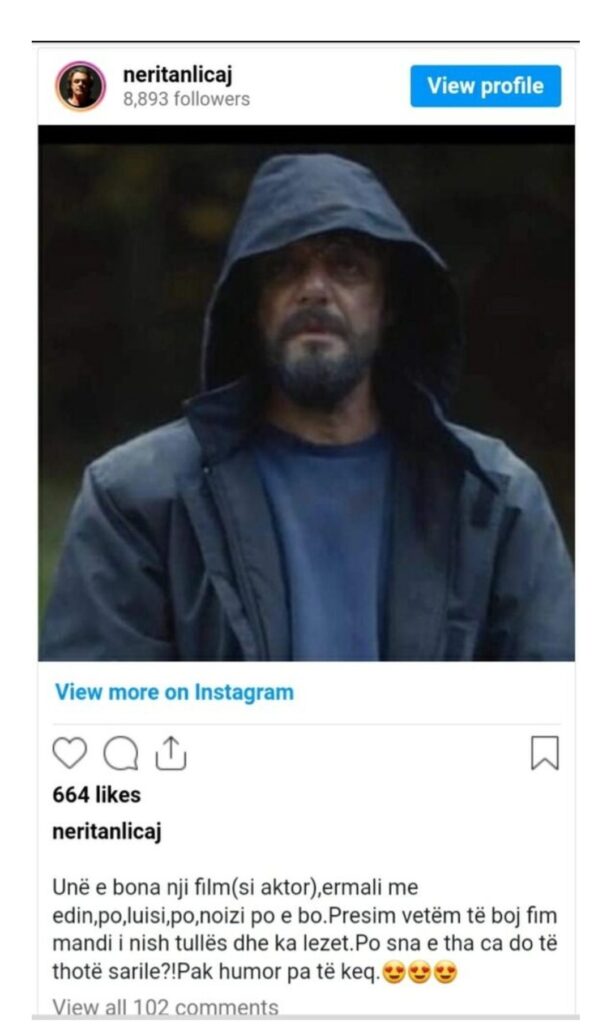The width and height of the screenshot is (611, 1024).
Task: Click the first heart-eyes emoji in caption
Action: point(394,972)
